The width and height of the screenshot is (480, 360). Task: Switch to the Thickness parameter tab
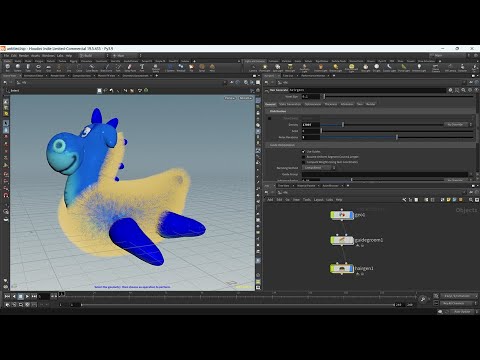pos(331,104)
